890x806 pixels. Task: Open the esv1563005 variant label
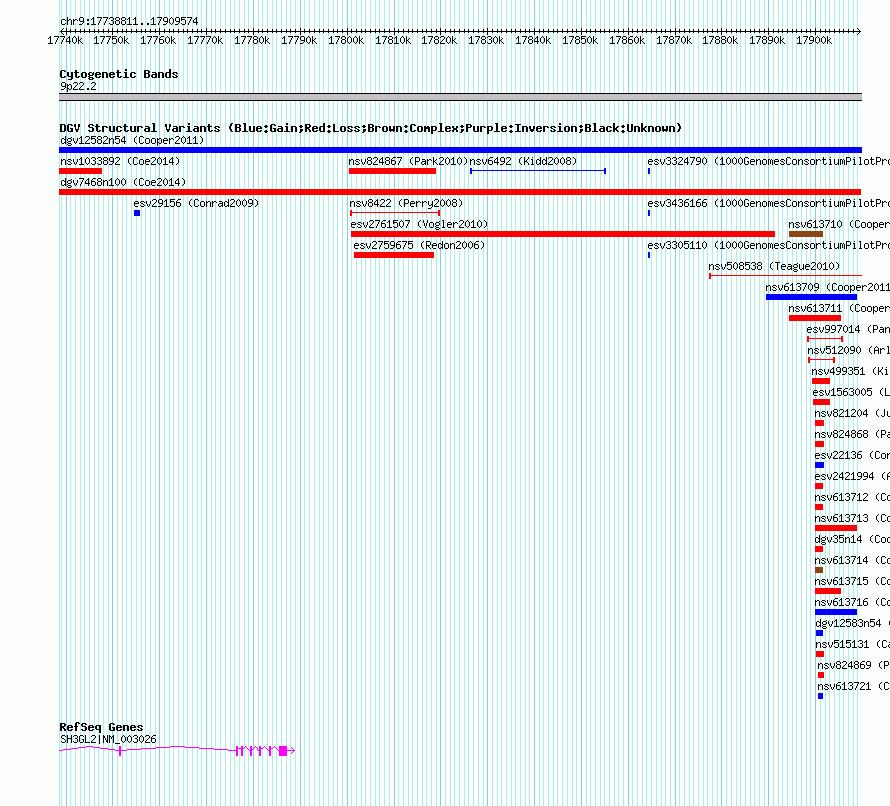tap(851, 392)
